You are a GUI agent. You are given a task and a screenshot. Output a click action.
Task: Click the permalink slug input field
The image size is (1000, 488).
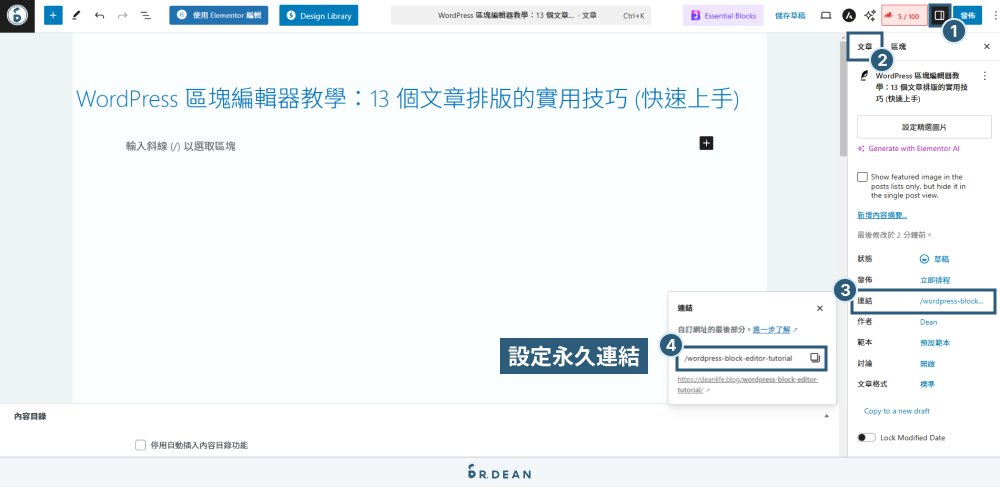[x=751, y=359]
